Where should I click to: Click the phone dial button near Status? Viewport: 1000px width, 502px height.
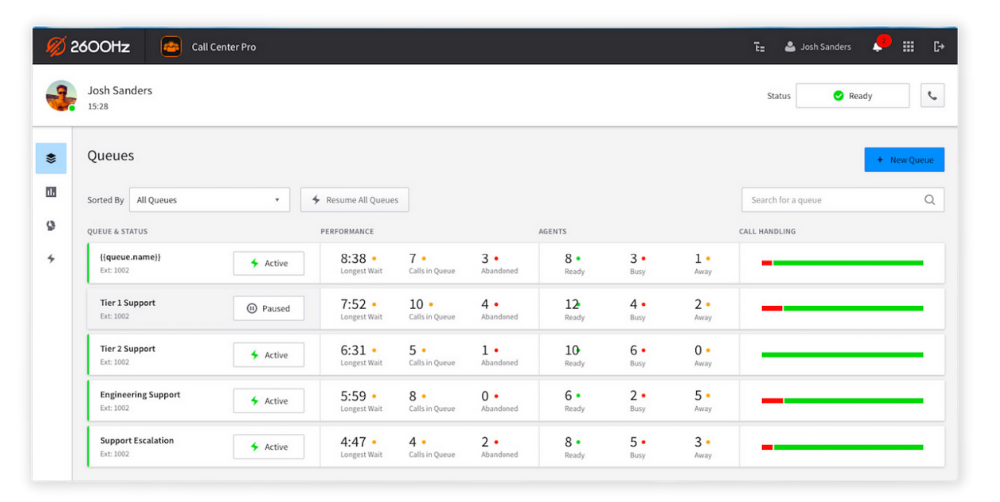(x=932, y=96)
